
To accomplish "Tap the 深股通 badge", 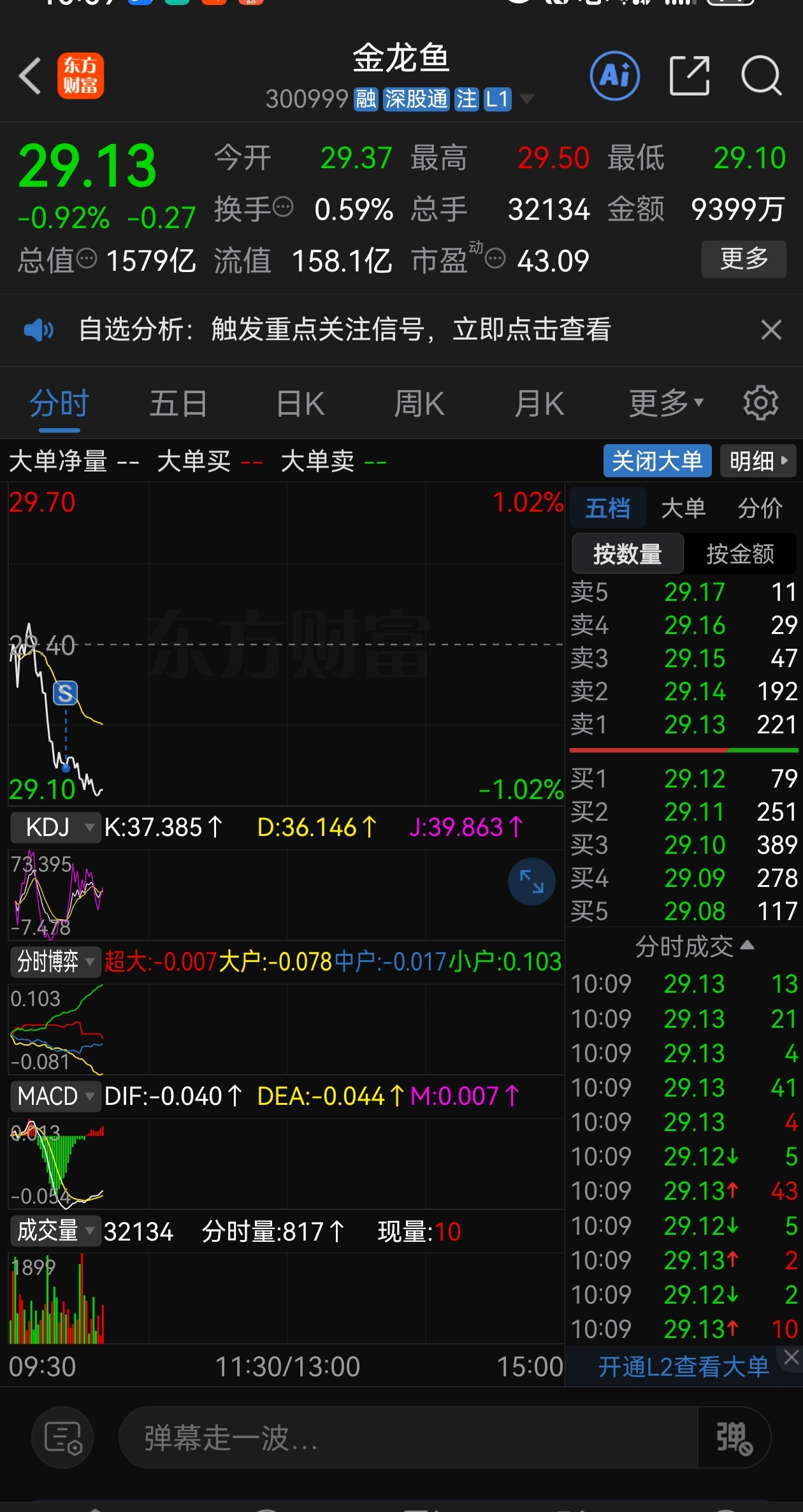I will [417, 99].
